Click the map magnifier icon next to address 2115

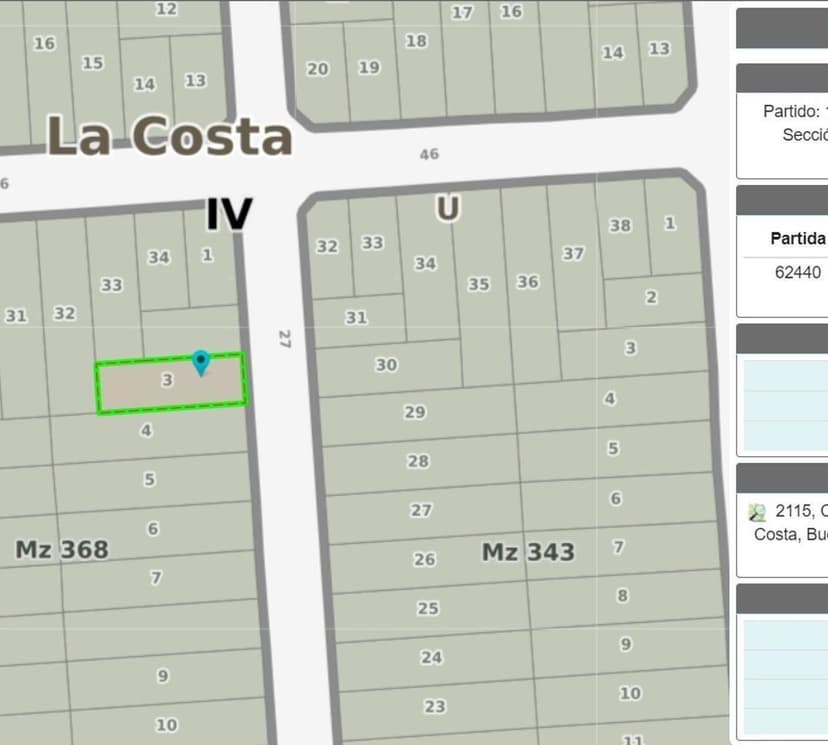click(x=757, y=510)
